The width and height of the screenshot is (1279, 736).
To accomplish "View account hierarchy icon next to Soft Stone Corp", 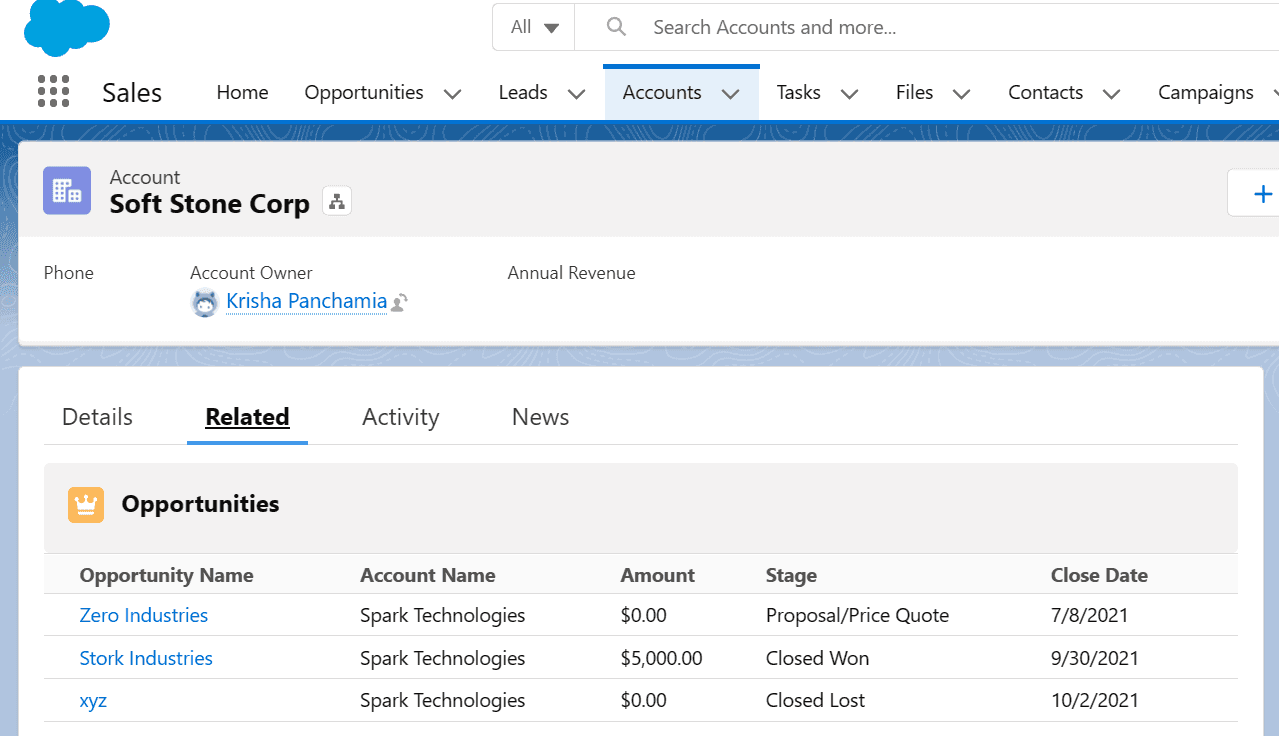I will [x=337, y=202].
